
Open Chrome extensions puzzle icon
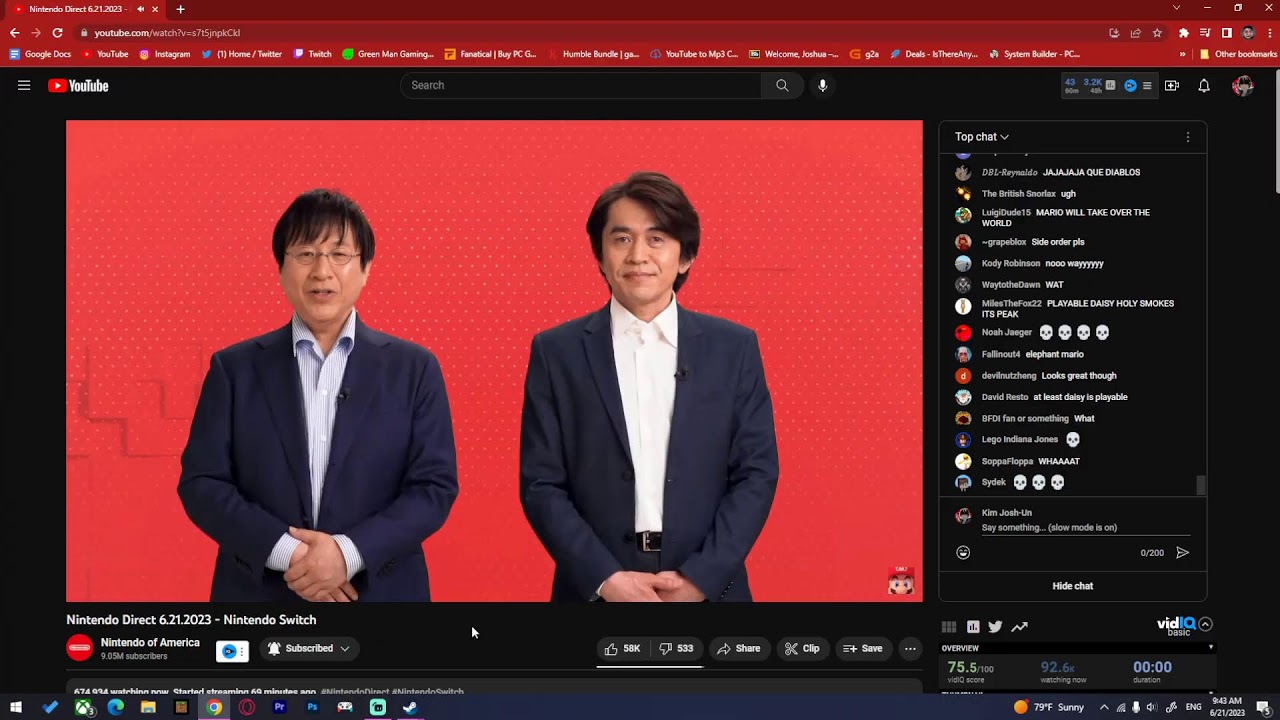pyautogui.click(x=1184, y=33)
